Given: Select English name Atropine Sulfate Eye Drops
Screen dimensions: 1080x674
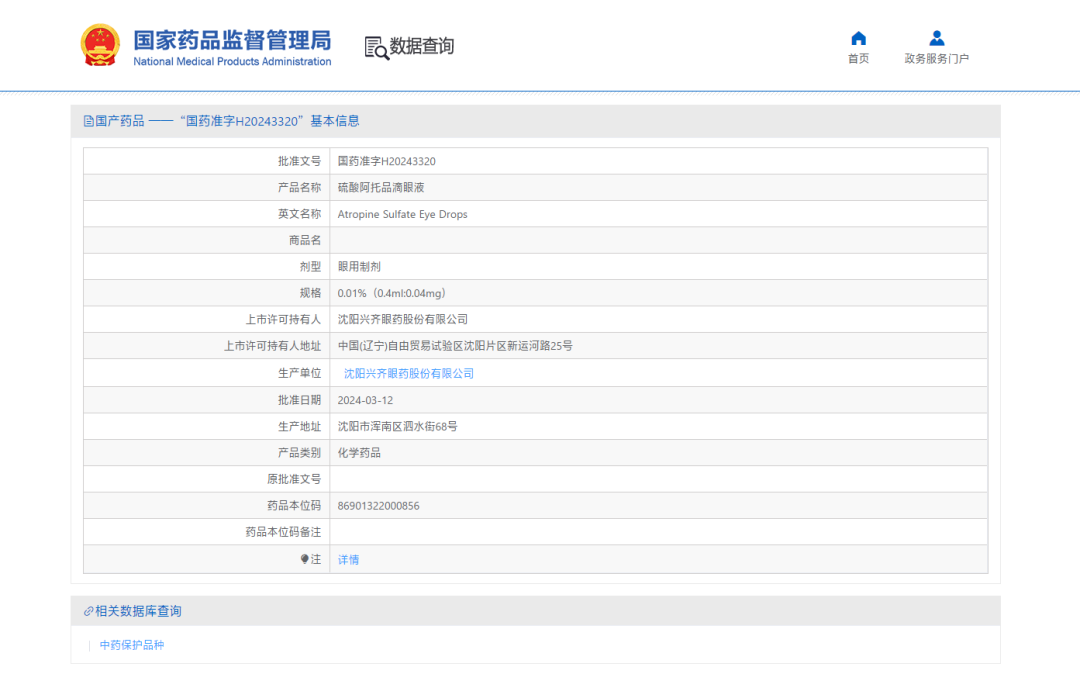Looking at the screenshot, I should (x=402, y=214).
